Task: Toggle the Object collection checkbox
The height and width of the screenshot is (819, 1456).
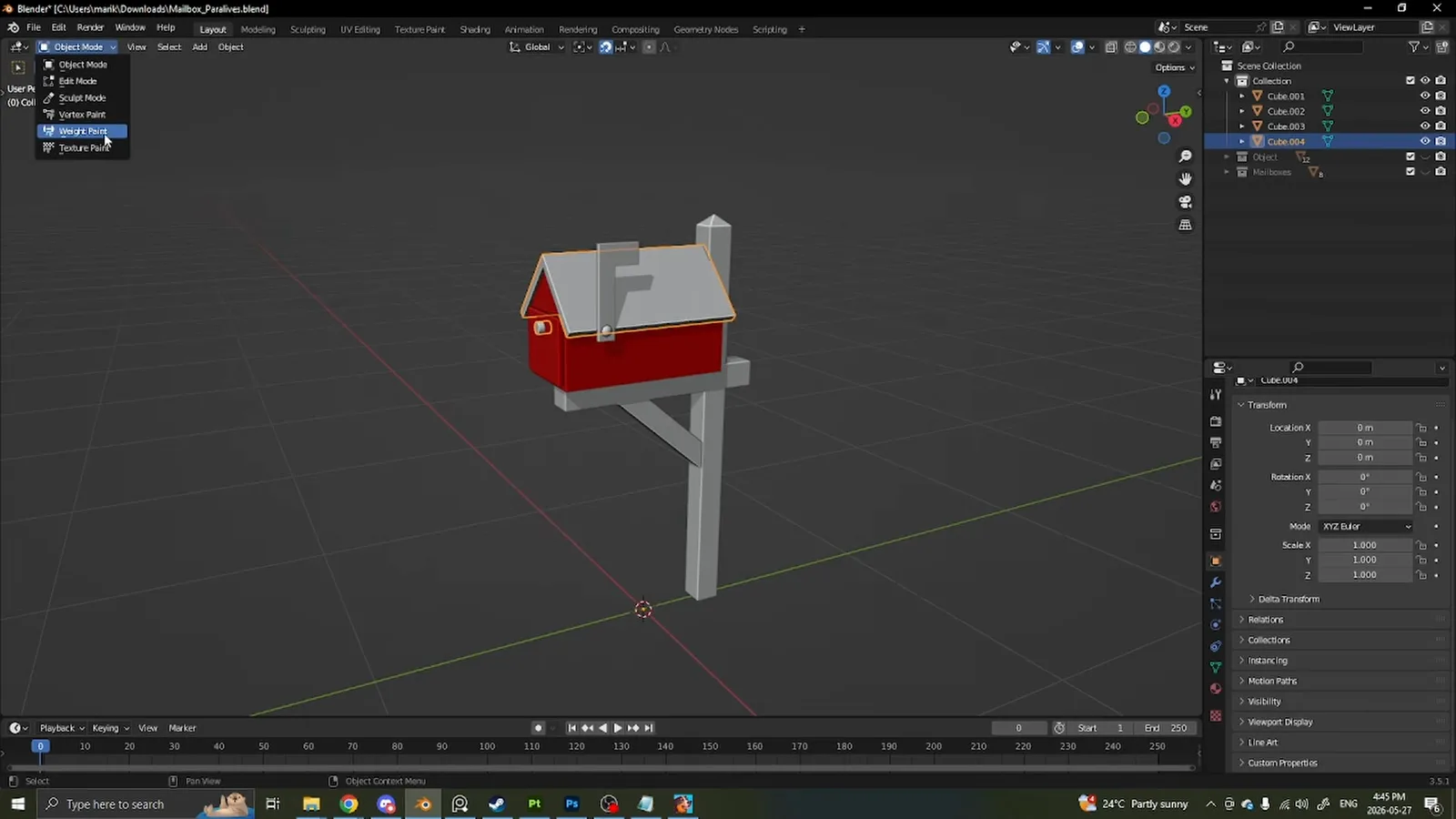Action: click(1410, 157)
